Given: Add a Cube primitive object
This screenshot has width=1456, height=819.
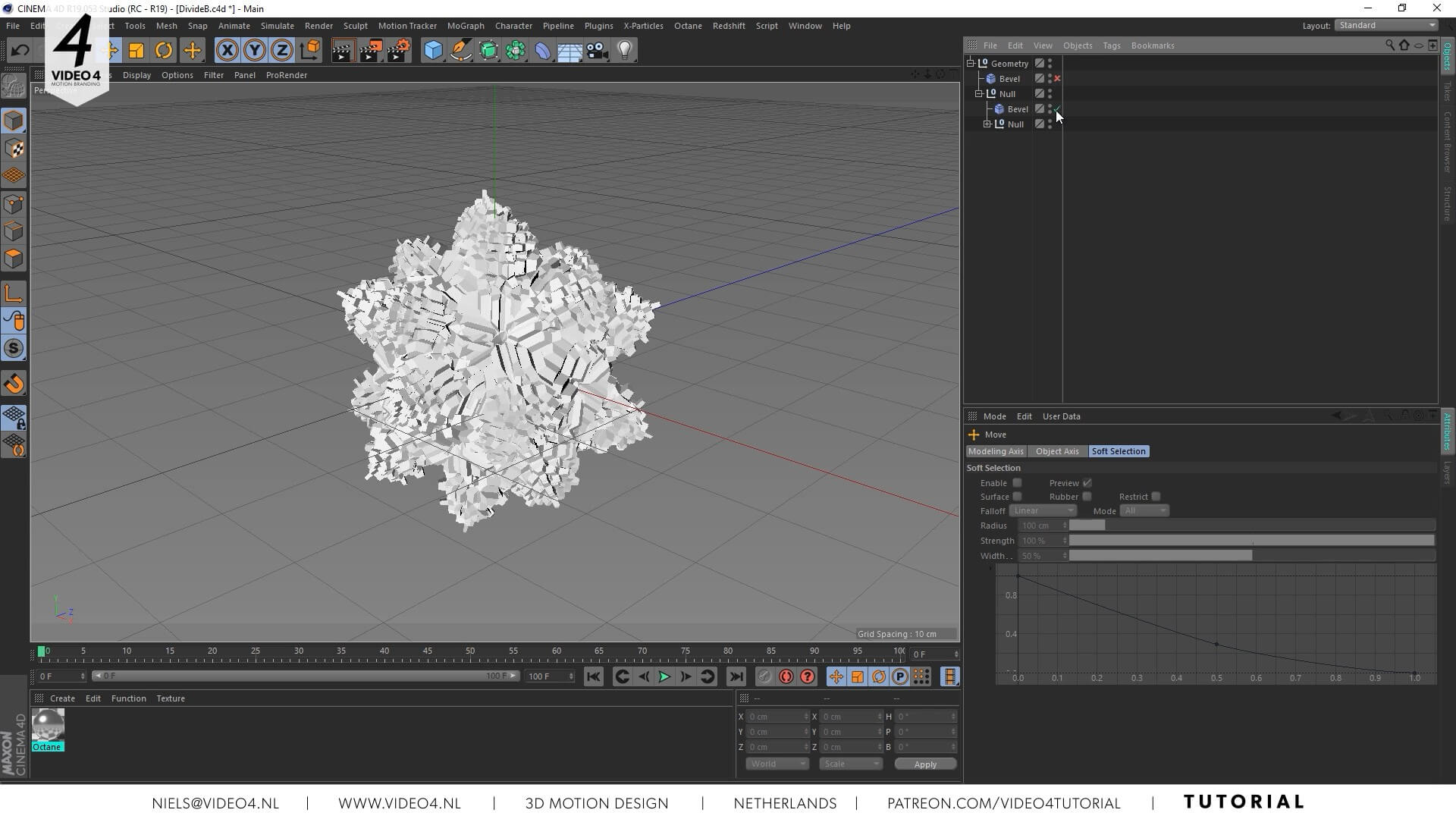Looking at the screenshot, I should (x=433, y=51).
